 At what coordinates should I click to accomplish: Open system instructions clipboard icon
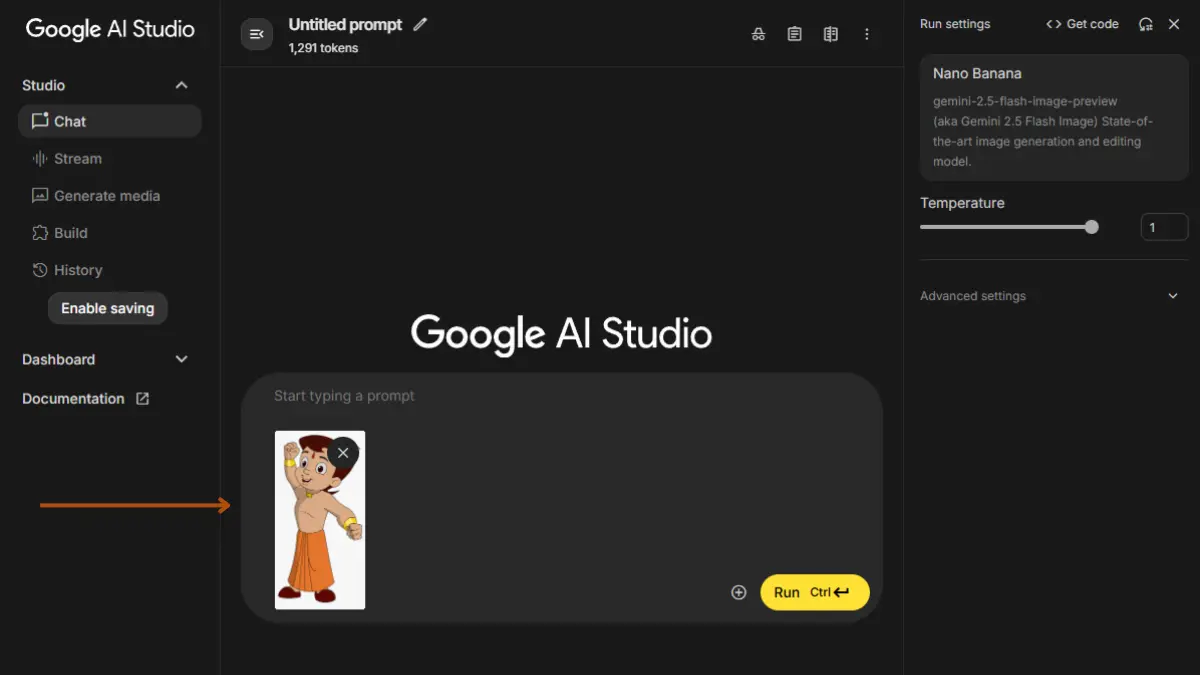794,34
